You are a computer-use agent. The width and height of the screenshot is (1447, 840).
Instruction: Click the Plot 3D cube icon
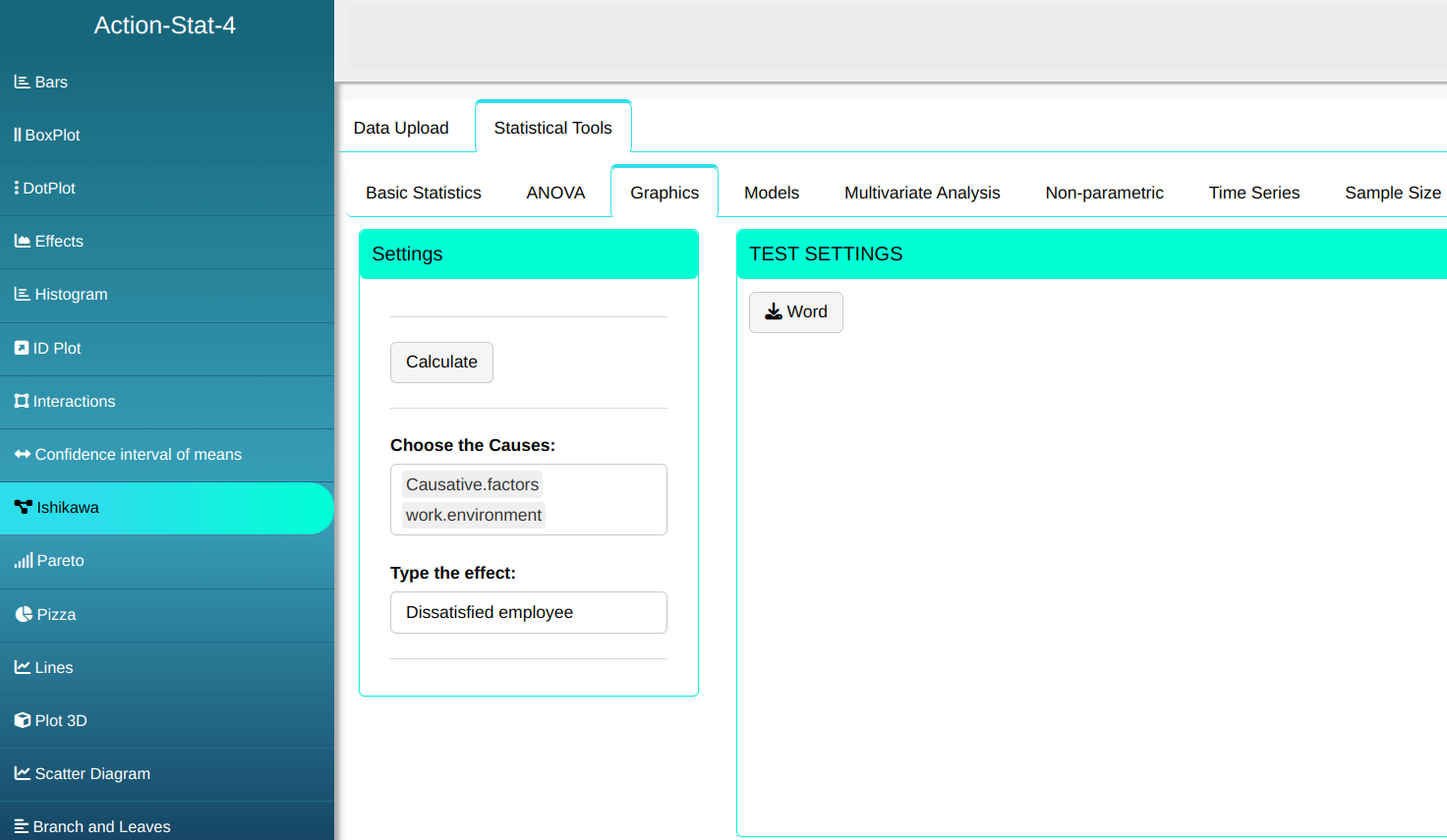pos(23,720)
